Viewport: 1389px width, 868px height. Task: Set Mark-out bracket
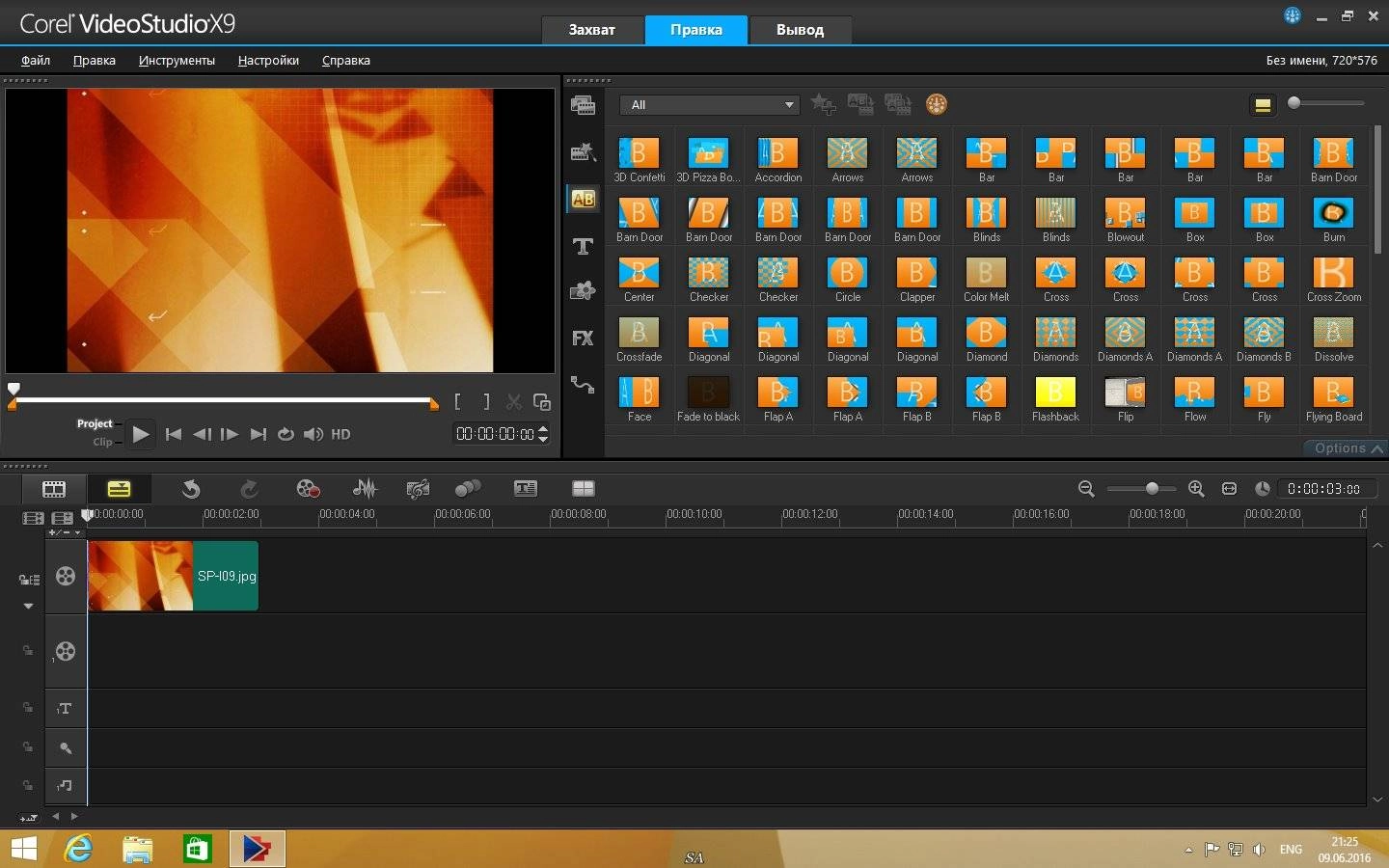point(486,401)
